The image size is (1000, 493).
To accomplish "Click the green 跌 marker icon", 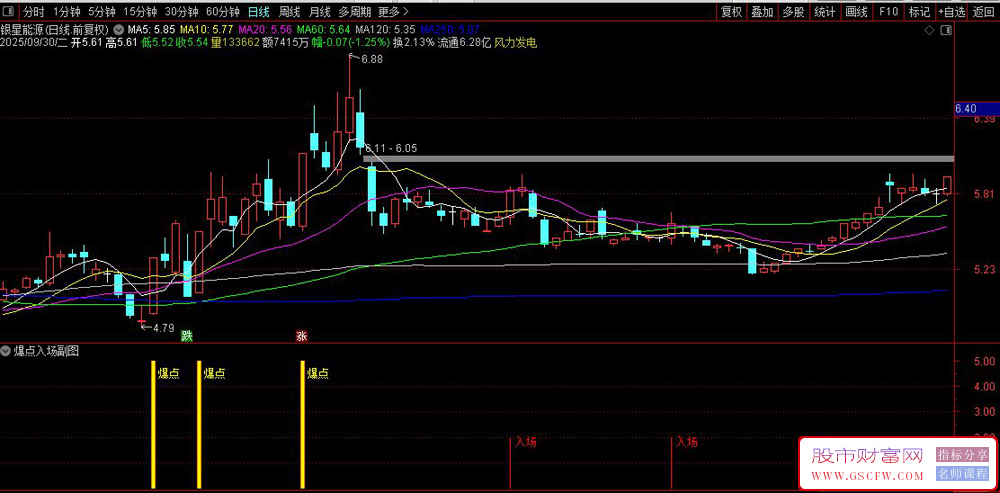I will pyautogui.click(x=187, y=336).
